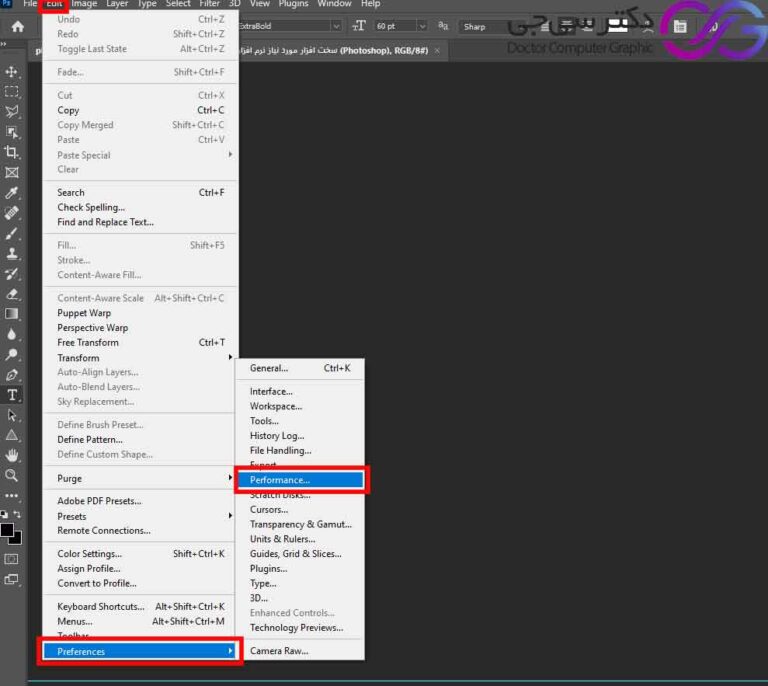
Task: Open Interface... preferences
Action: click(300, 391)
